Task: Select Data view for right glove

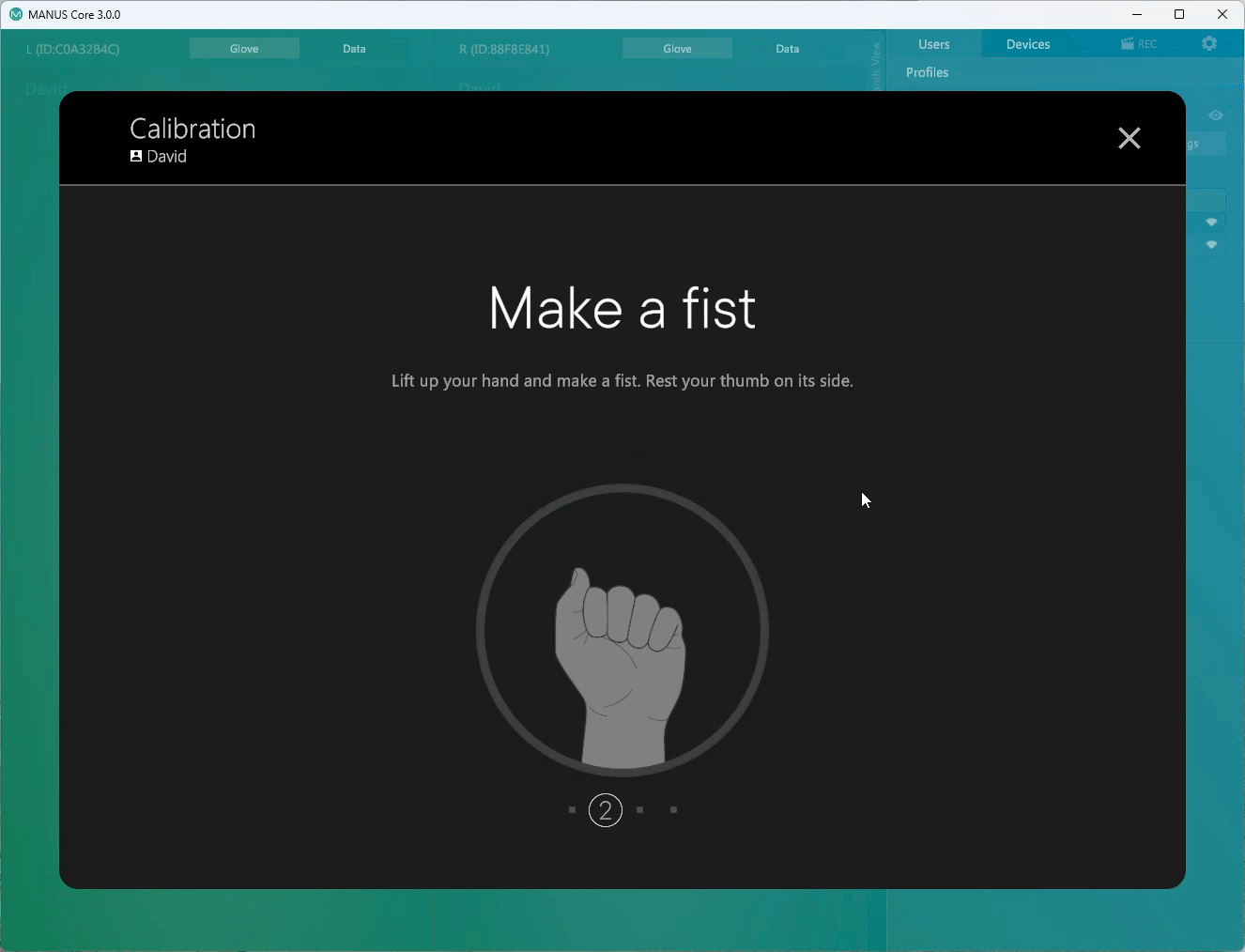Action: click(788, 49)
